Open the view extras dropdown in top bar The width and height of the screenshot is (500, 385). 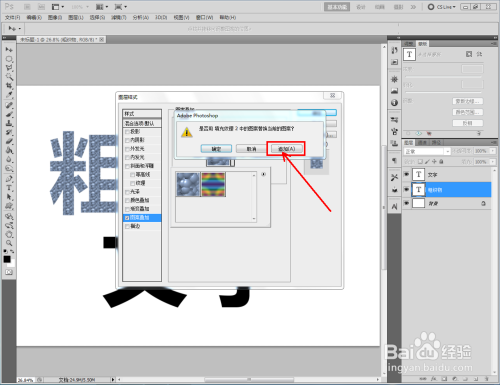[58, 7]
